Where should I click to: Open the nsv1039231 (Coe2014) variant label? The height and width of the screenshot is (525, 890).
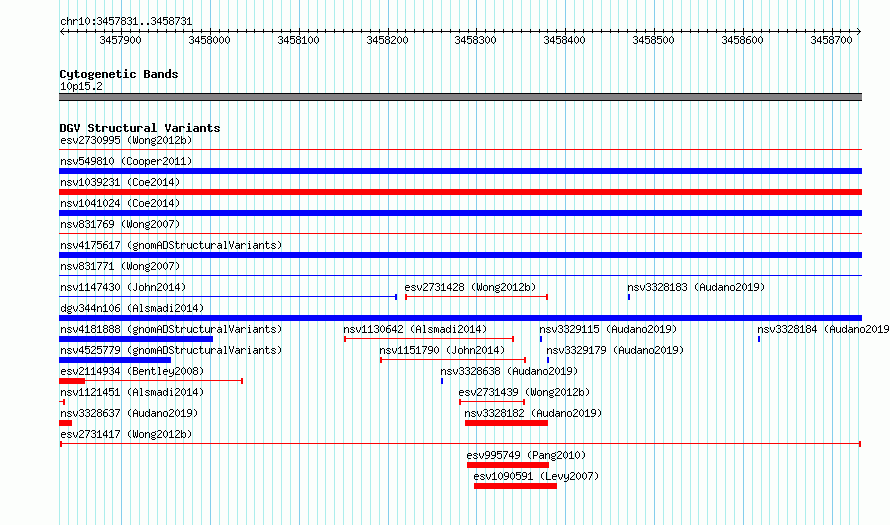pos(120,182)
